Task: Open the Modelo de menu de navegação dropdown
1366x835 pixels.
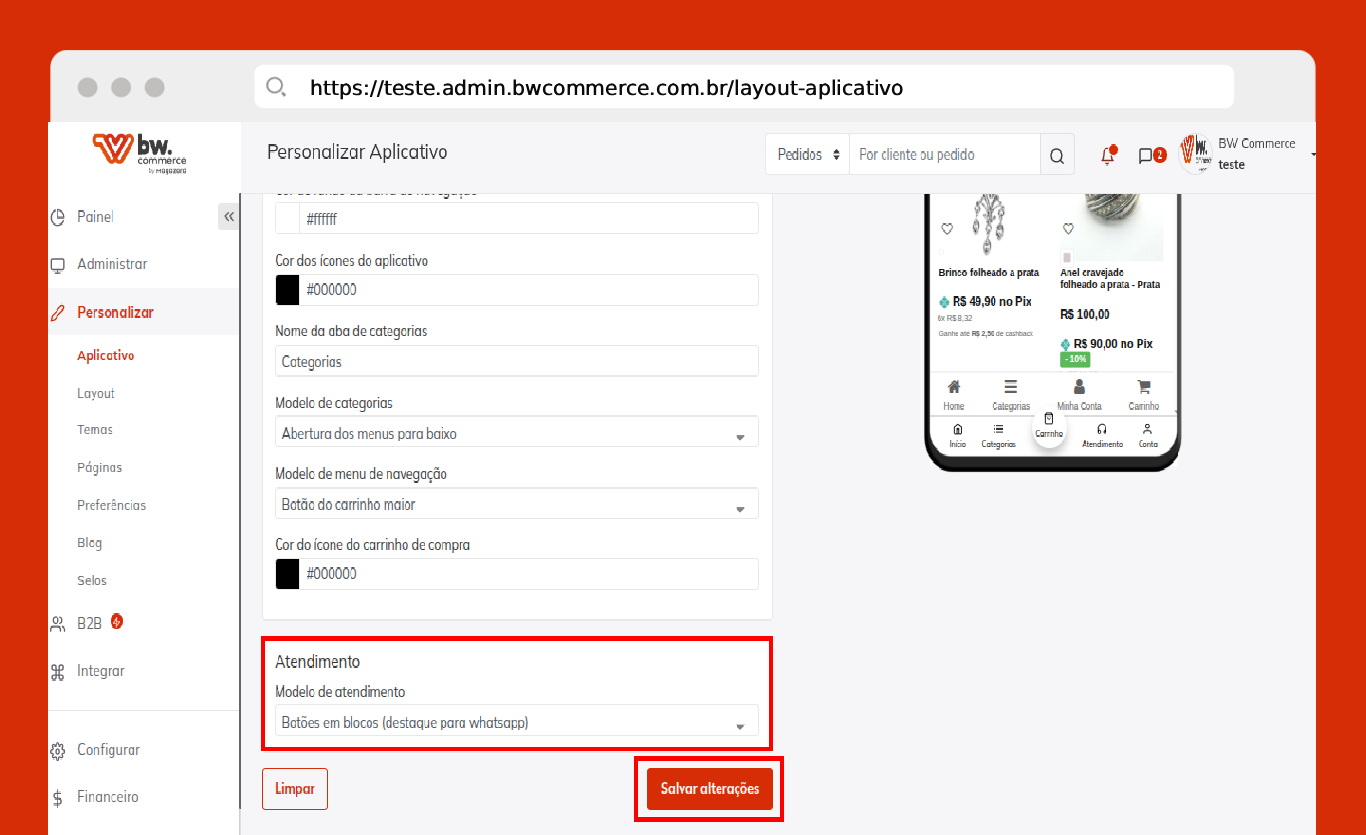Action: point(516,505)
